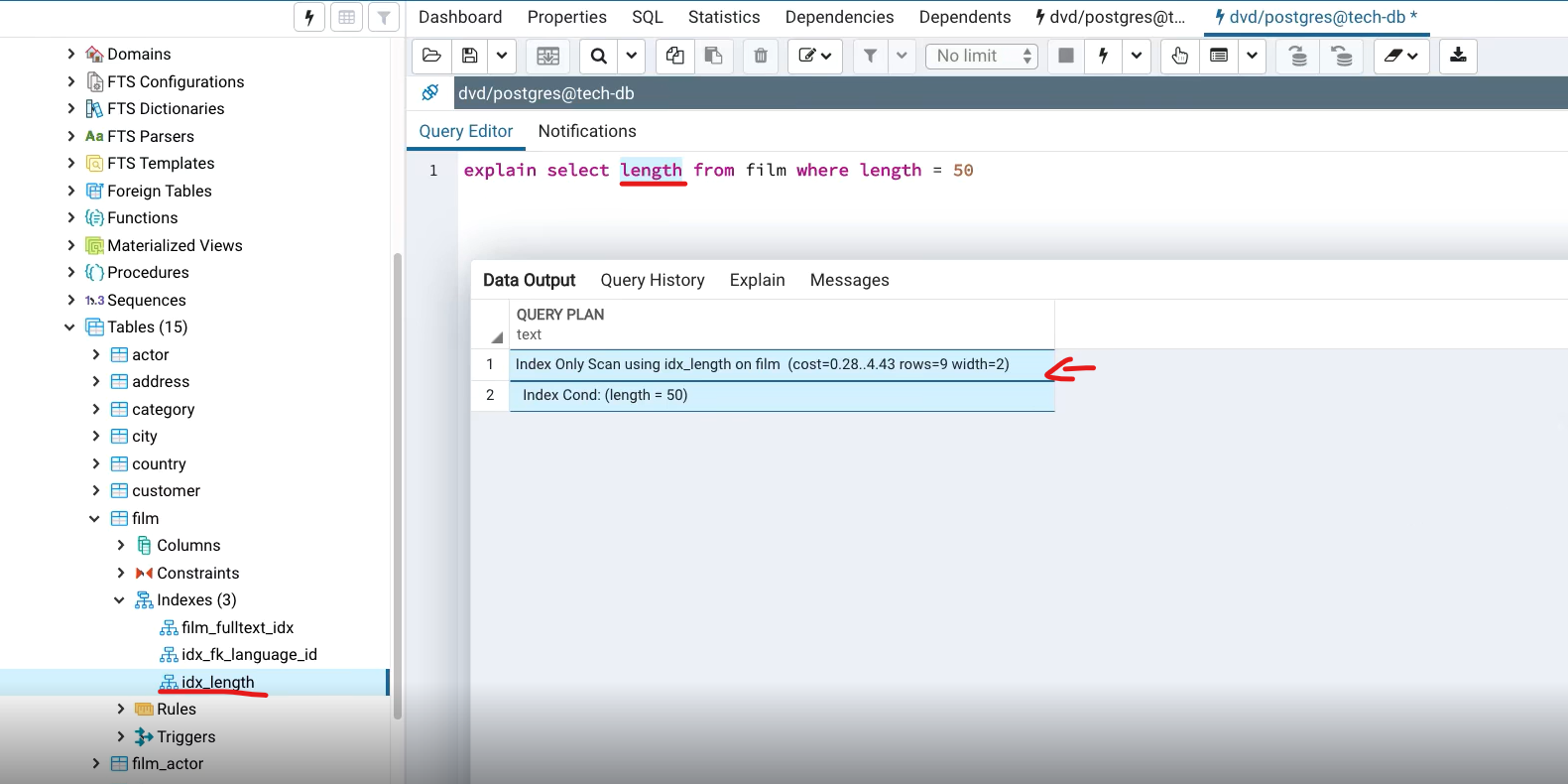The height and width of the screenshot is (784, 1568).
Task: Select the dvd/postgres@tech-db * query tab
Action: click(1316, 17)
